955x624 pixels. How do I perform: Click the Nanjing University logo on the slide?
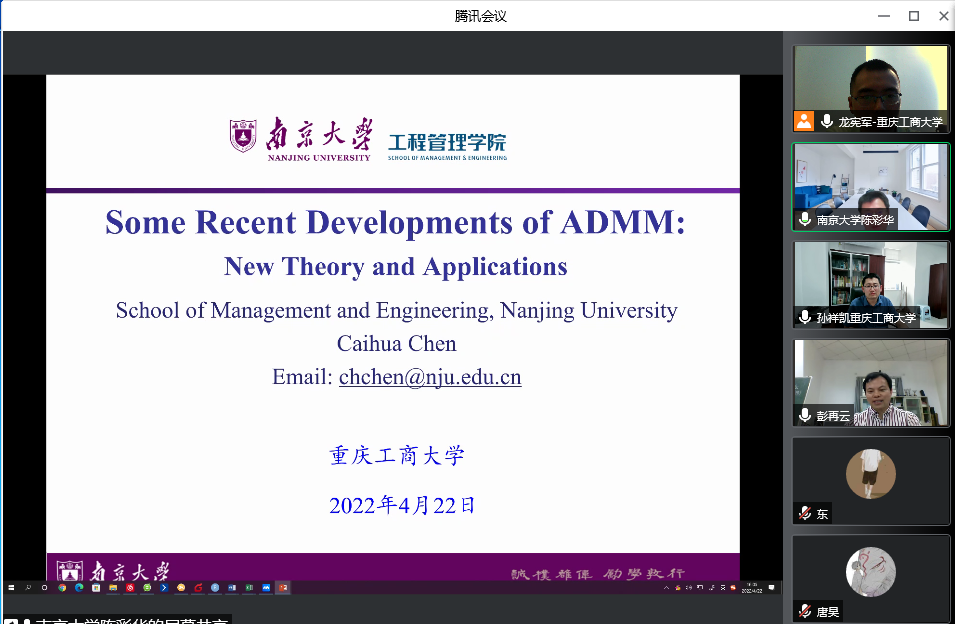tap(300, 137)
